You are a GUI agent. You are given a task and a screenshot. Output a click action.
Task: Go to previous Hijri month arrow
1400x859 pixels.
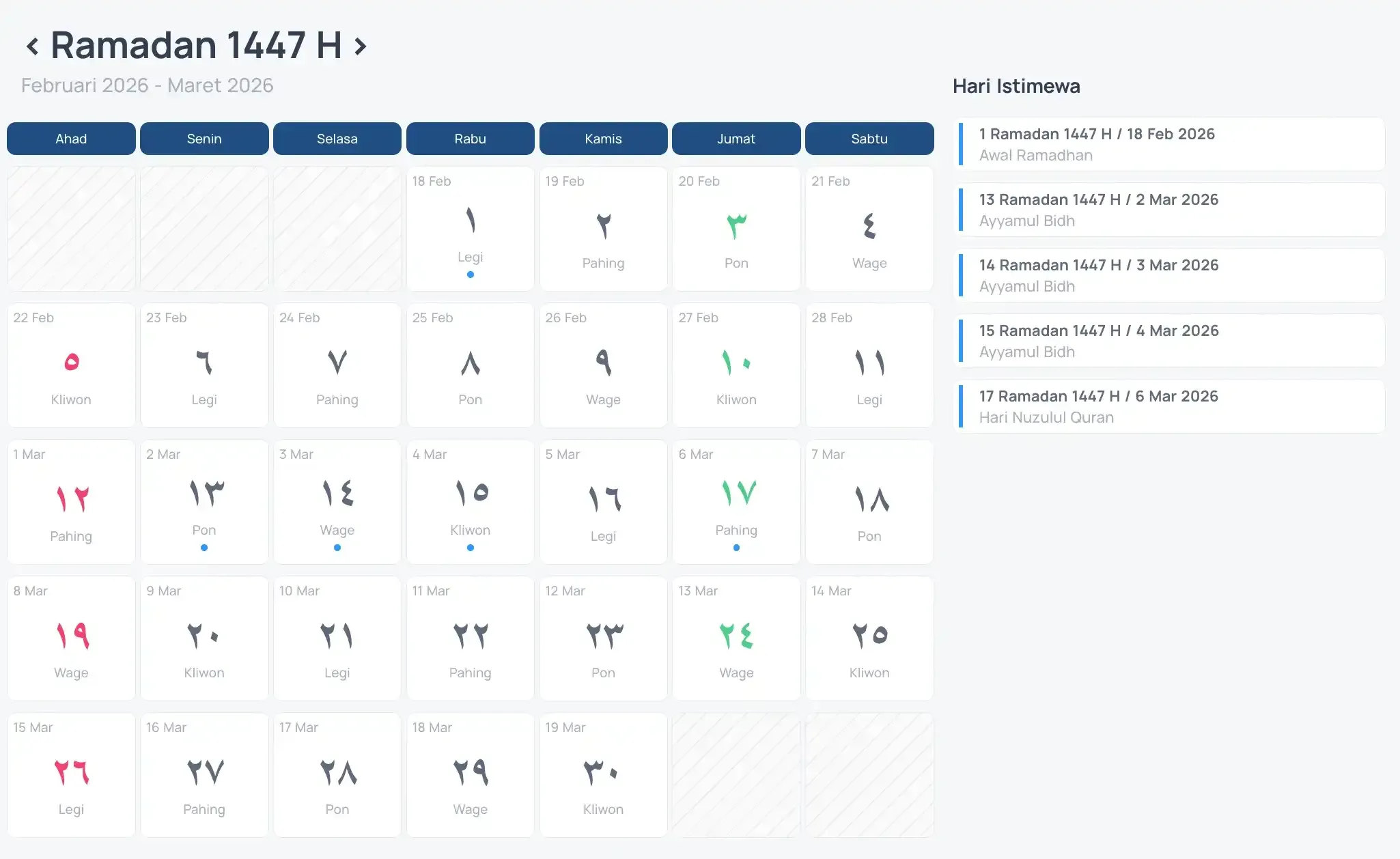[x=32, y=46]
